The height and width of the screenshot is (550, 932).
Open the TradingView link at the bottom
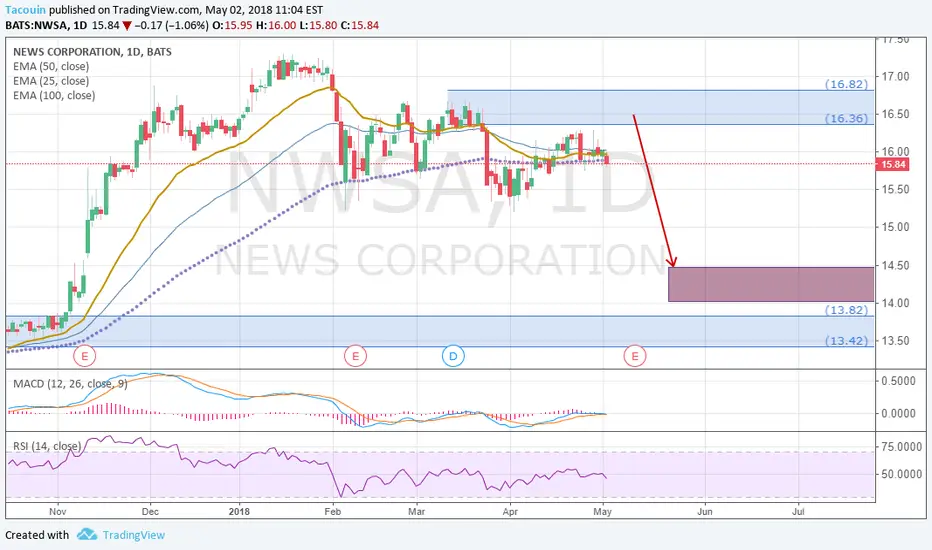click(x=134, y=535)
